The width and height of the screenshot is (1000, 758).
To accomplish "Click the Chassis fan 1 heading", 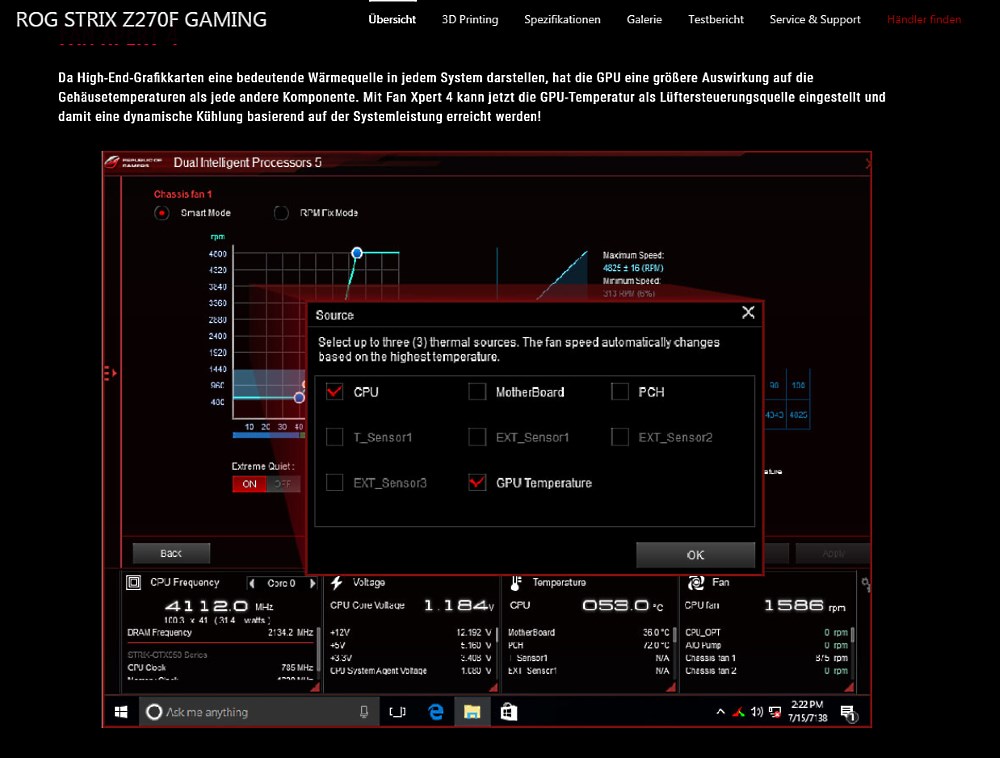I will point(182,194).
